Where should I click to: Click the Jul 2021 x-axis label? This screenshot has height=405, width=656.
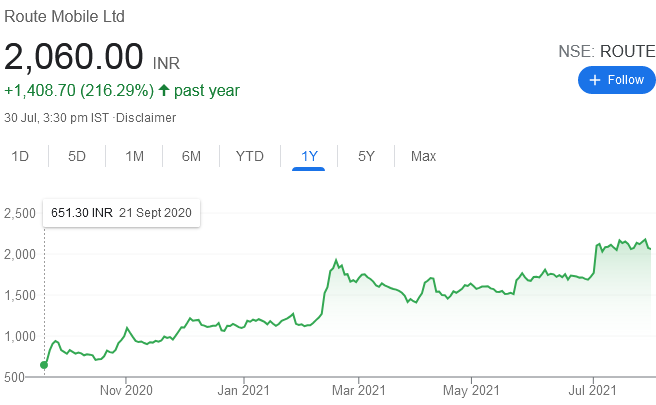point(594,390)
